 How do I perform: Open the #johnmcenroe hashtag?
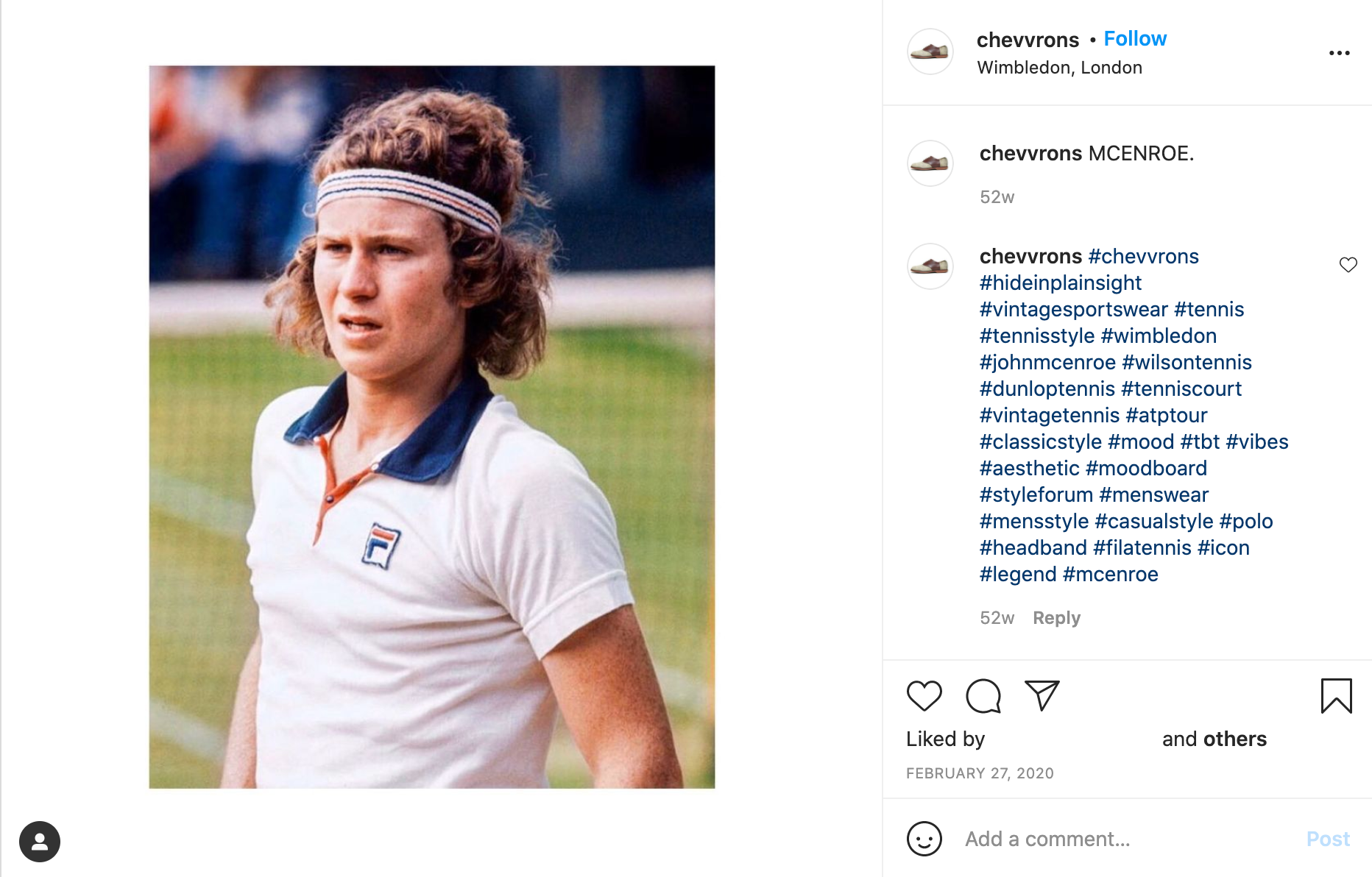click(1047, 362)
